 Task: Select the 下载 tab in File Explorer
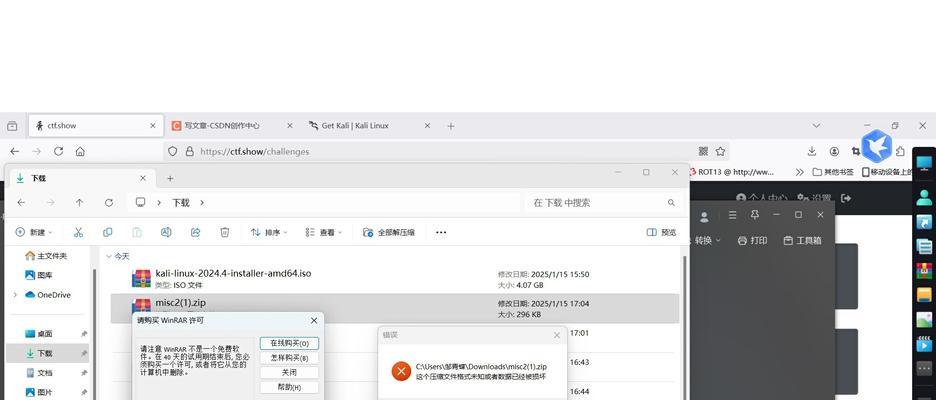coord(82,178)
